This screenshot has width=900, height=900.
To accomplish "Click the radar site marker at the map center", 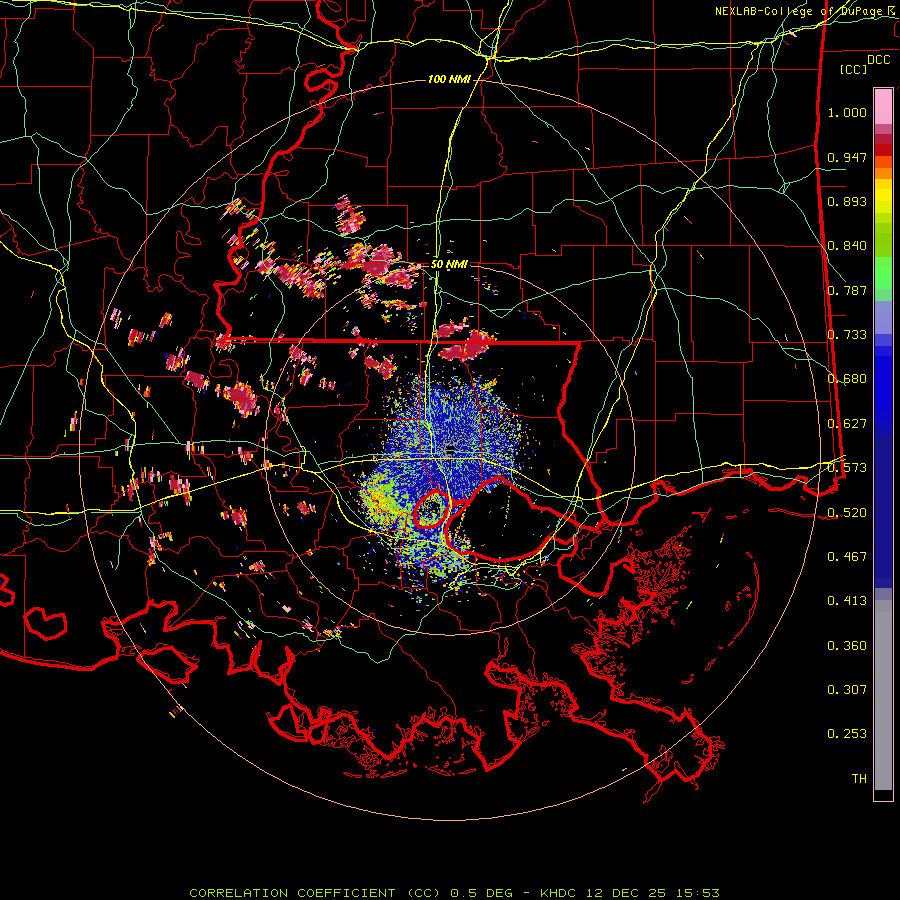I will click(450, 449).
